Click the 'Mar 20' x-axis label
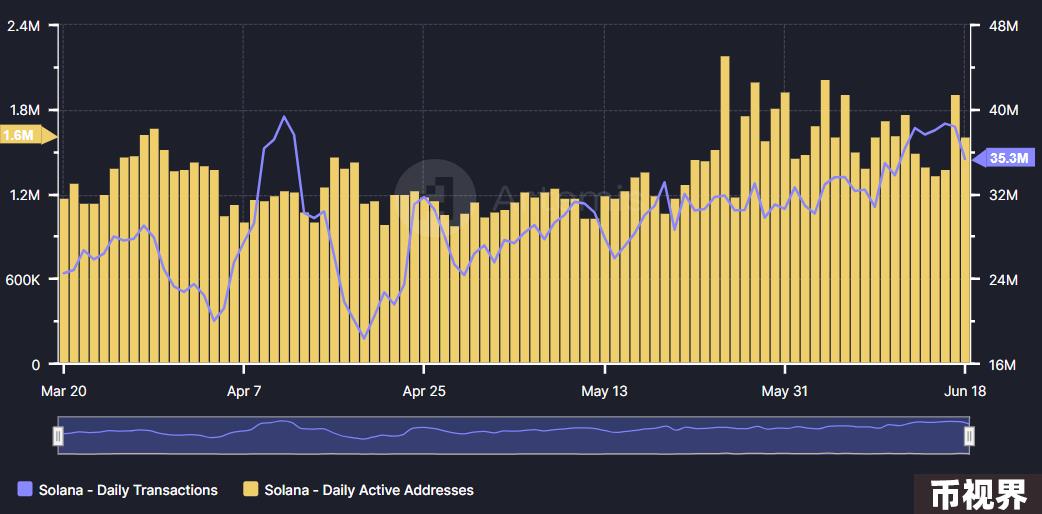 point(63,391)
